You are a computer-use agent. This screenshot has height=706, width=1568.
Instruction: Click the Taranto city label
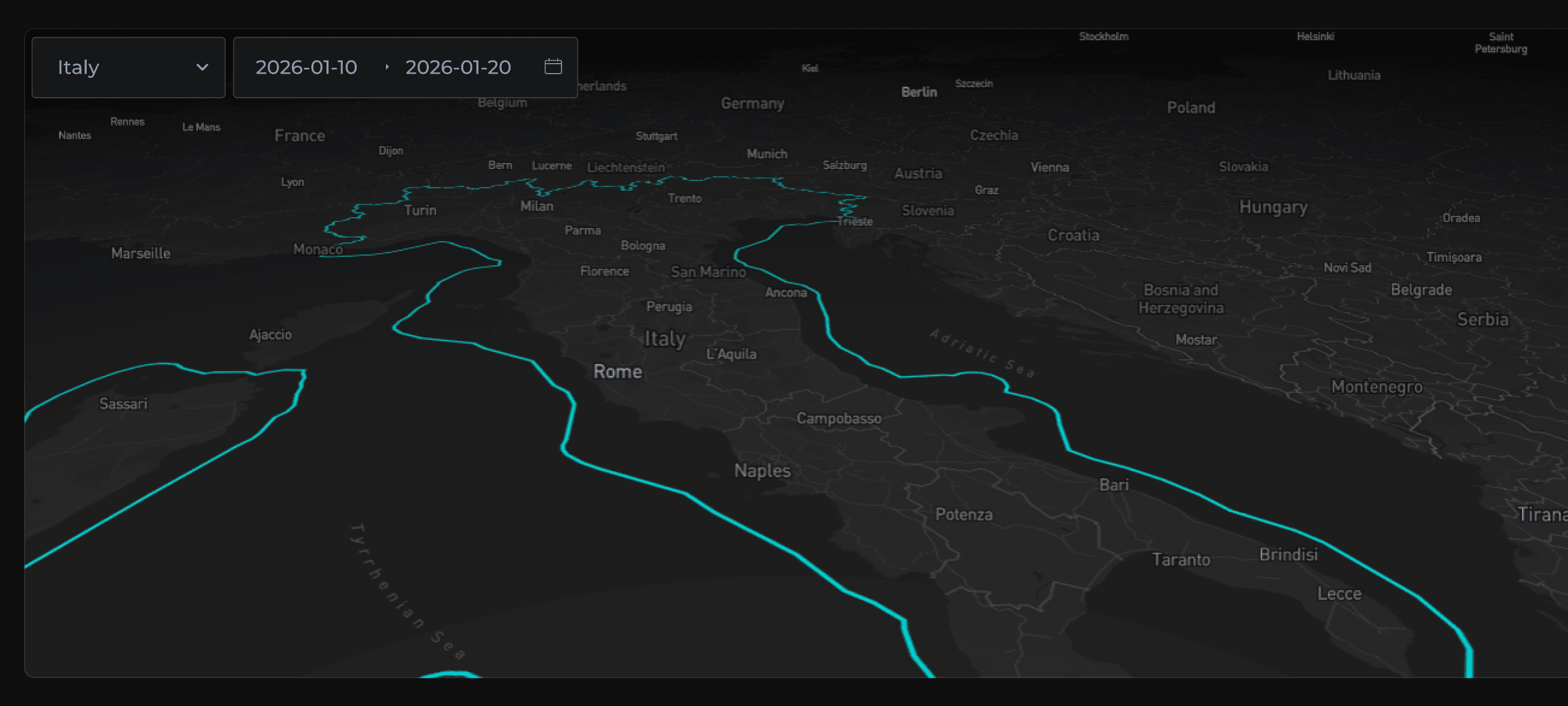coord(1180,559)
